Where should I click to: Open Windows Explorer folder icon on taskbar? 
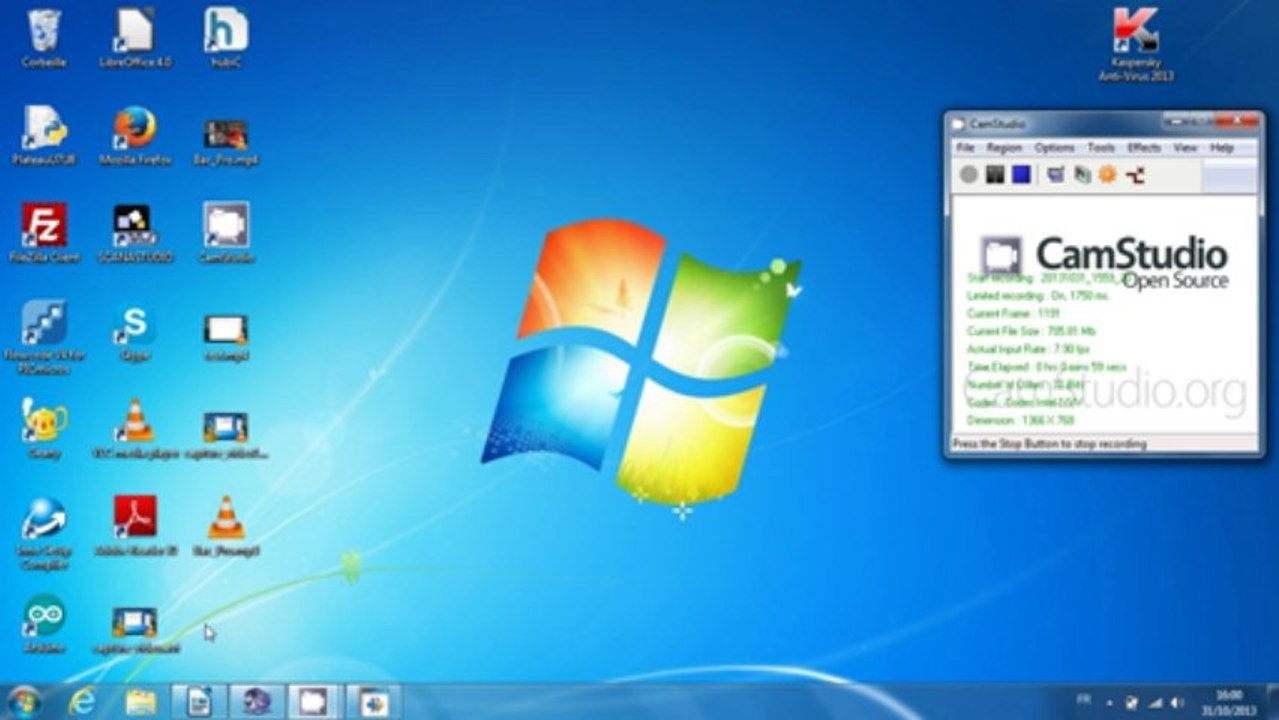(141, 702)
